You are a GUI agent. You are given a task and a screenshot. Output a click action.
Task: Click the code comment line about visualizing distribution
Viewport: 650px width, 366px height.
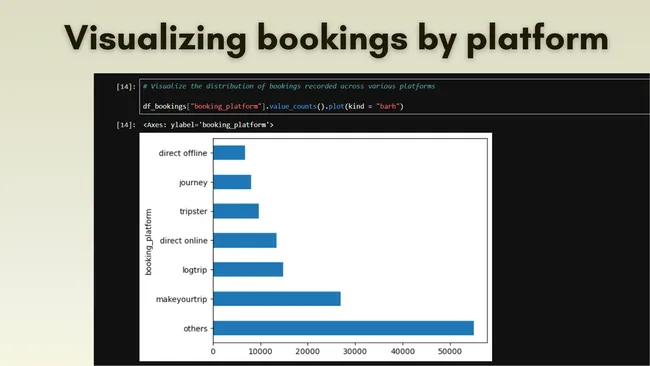tap(289, 86)
